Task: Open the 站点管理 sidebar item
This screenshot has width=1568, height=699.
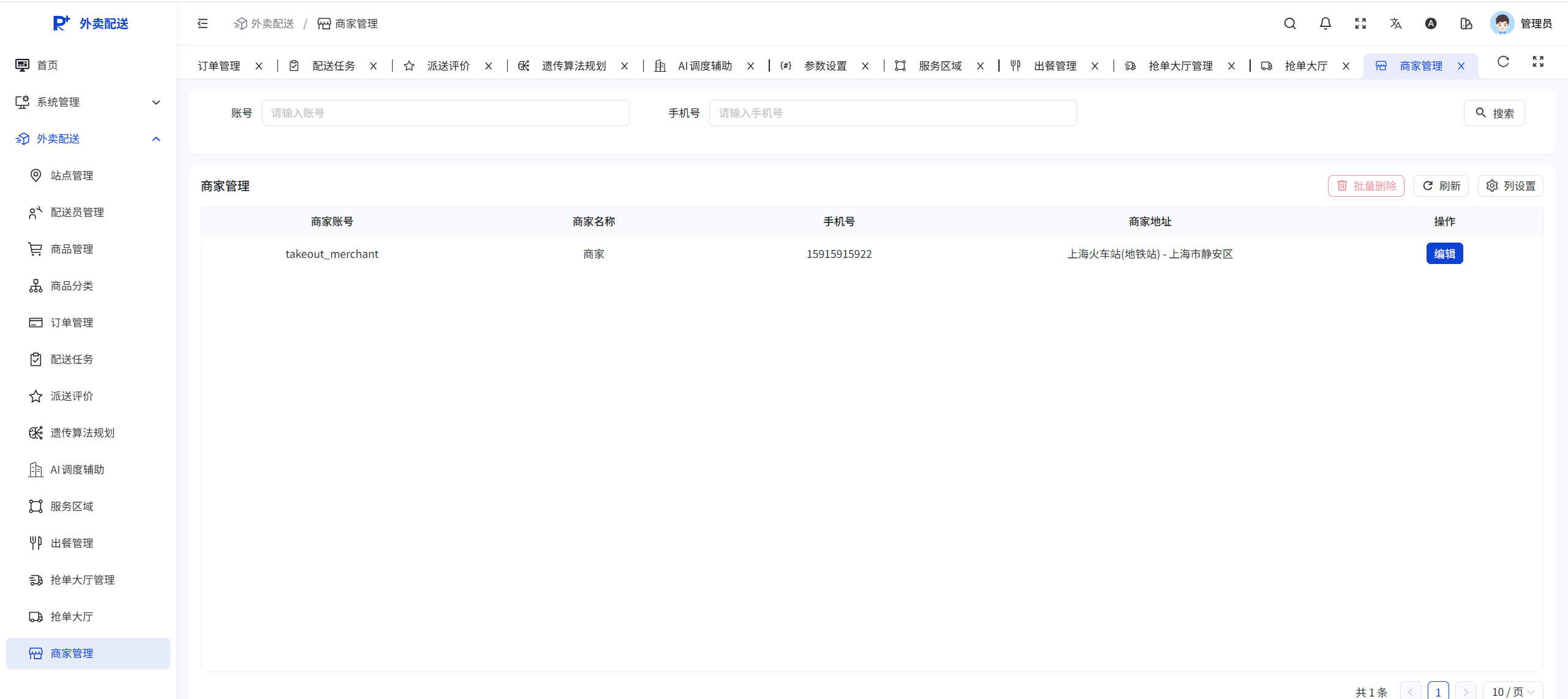Action: 72,176
